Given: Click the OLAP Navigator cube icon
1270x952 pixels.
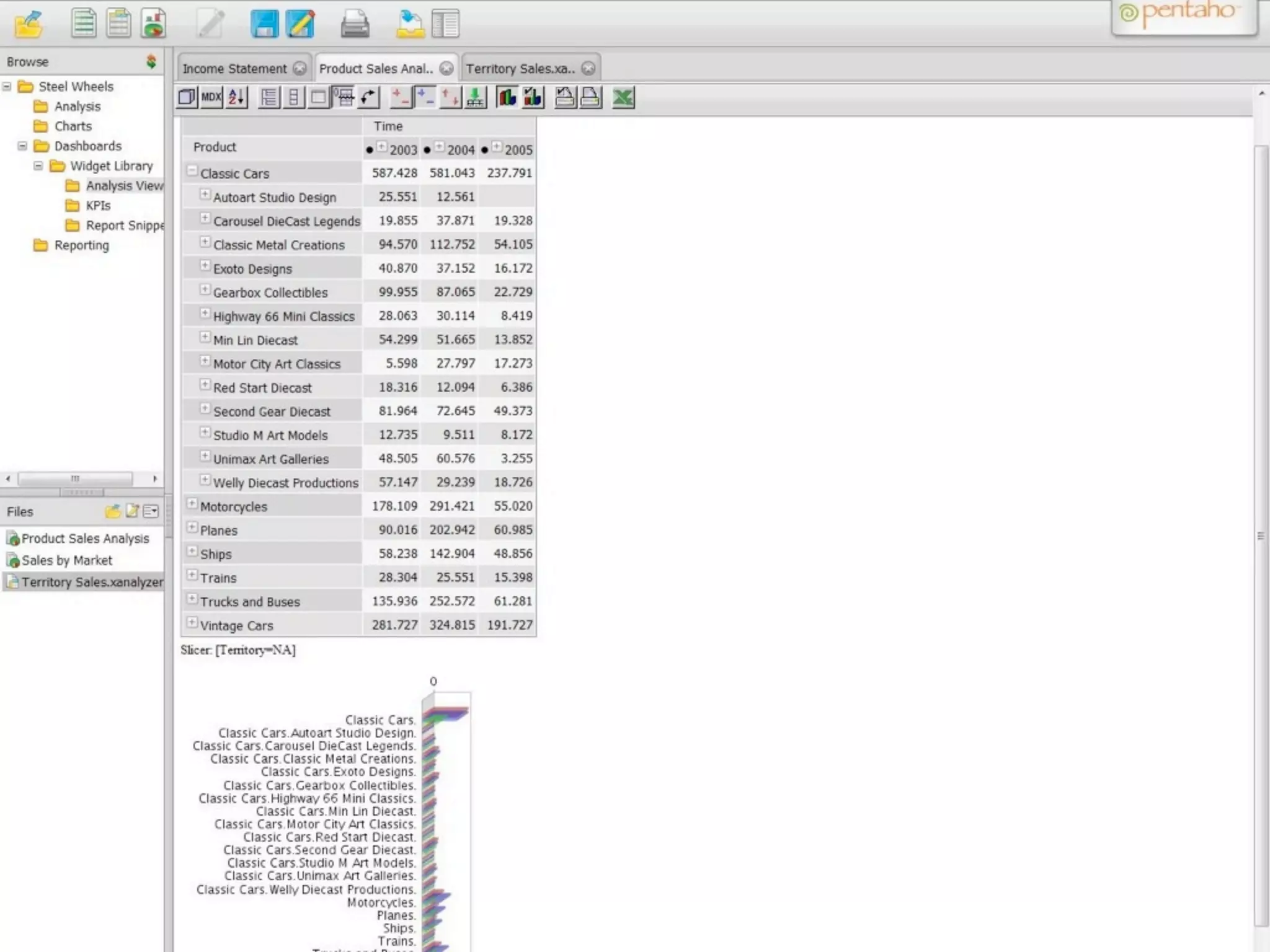Looking at the screenshot, I should point(186,97).
